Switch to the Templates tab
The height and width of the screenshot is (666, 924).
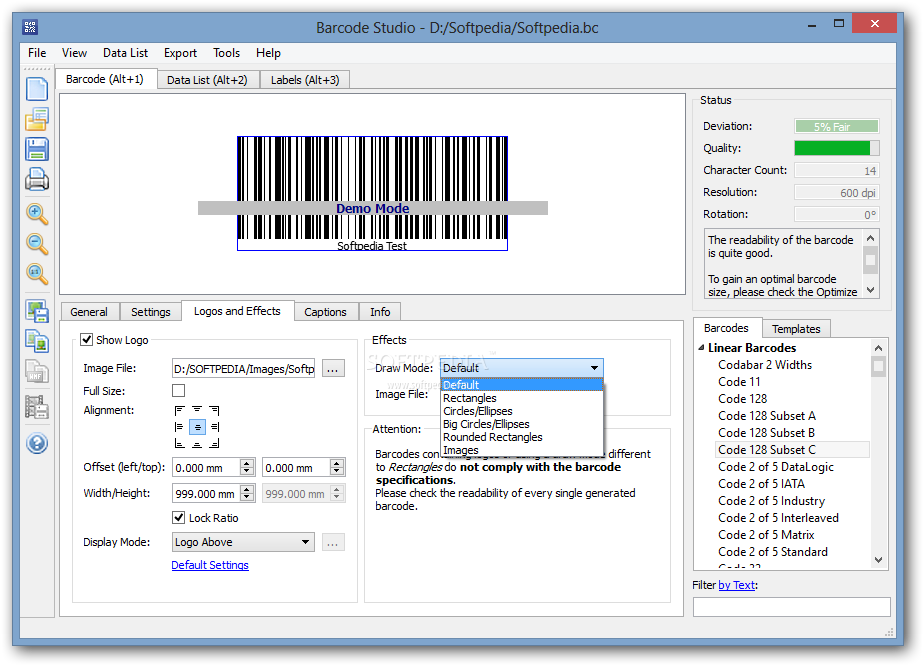pos(796,329)
